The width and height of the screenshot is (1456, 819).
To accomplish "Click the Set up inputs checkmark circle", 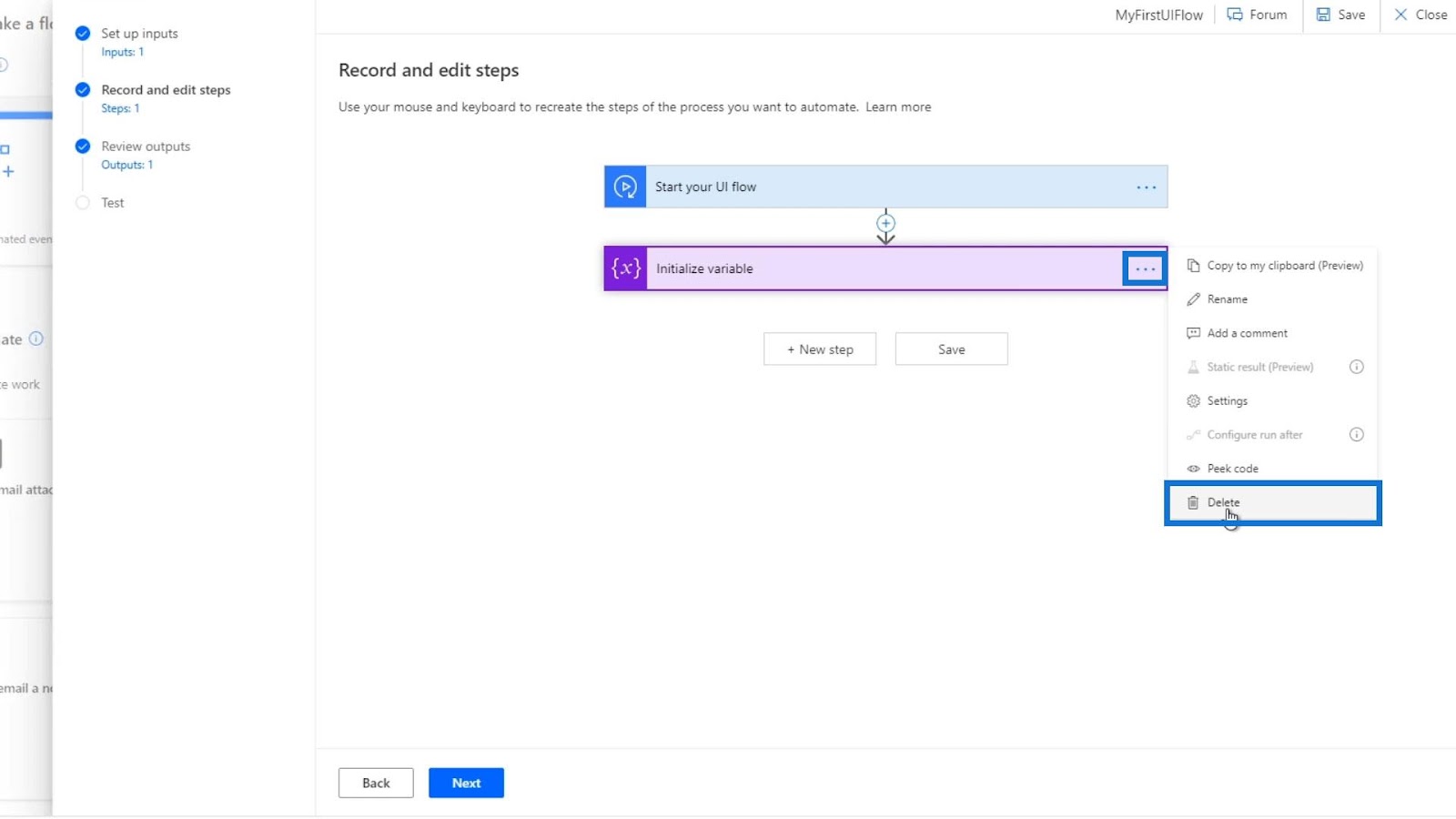I will (83, 34).
